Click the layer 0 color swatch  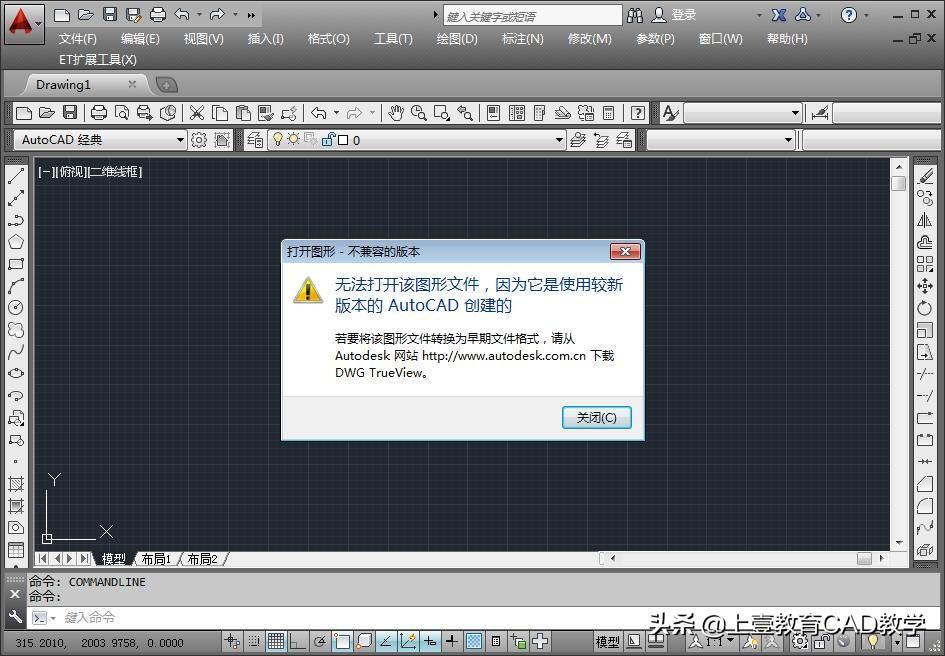[341, 140]
